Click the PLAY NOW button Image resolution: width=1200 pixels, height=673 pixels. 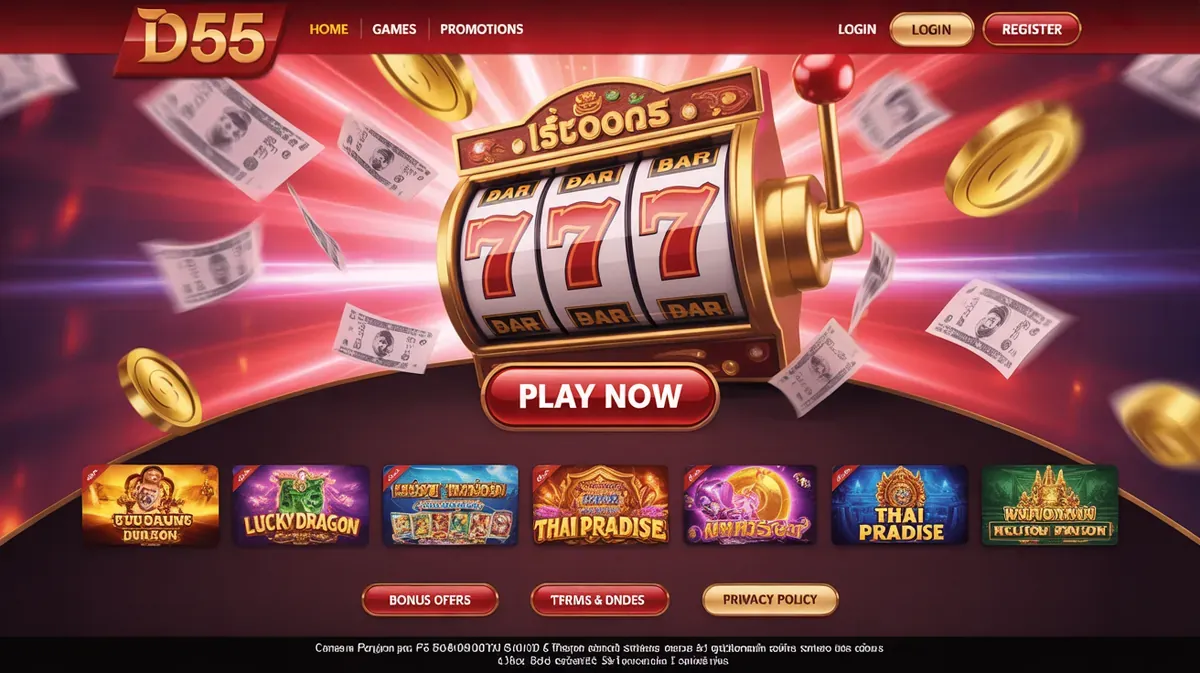click(600, 396)
